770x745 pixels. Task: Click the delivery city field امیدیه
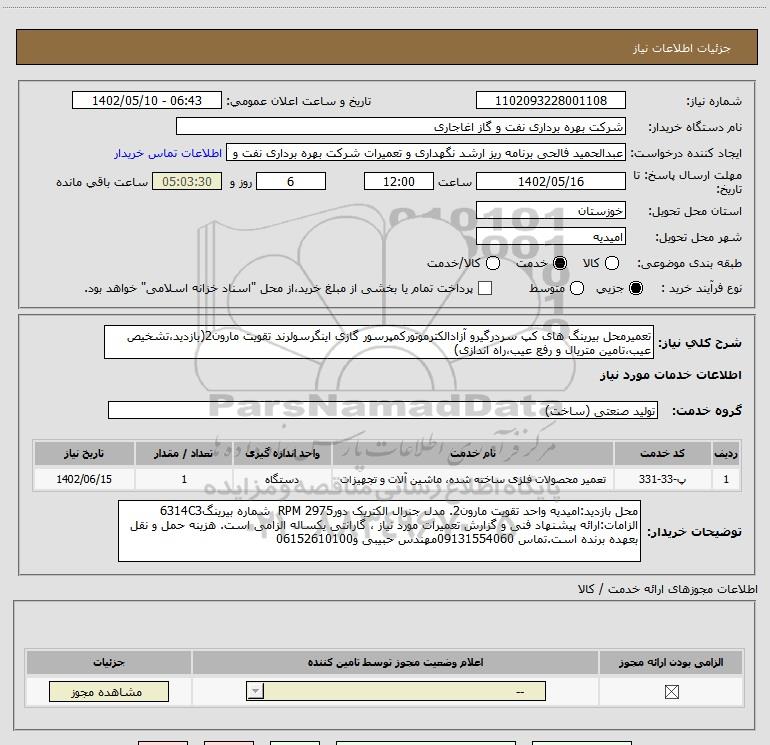pyautogui.click(x=550, y=237)
